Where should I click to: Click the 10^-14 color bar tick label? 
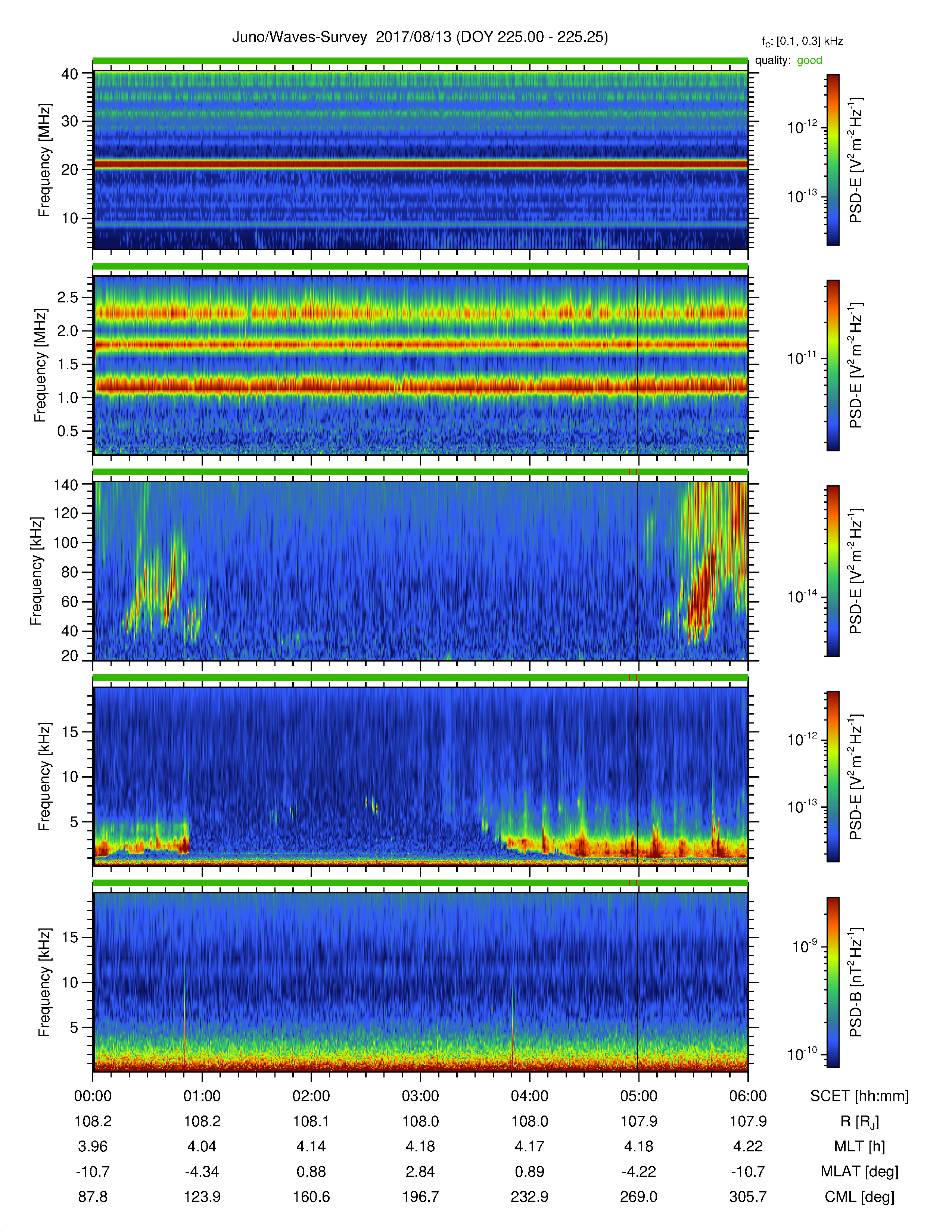coord(802,596)
